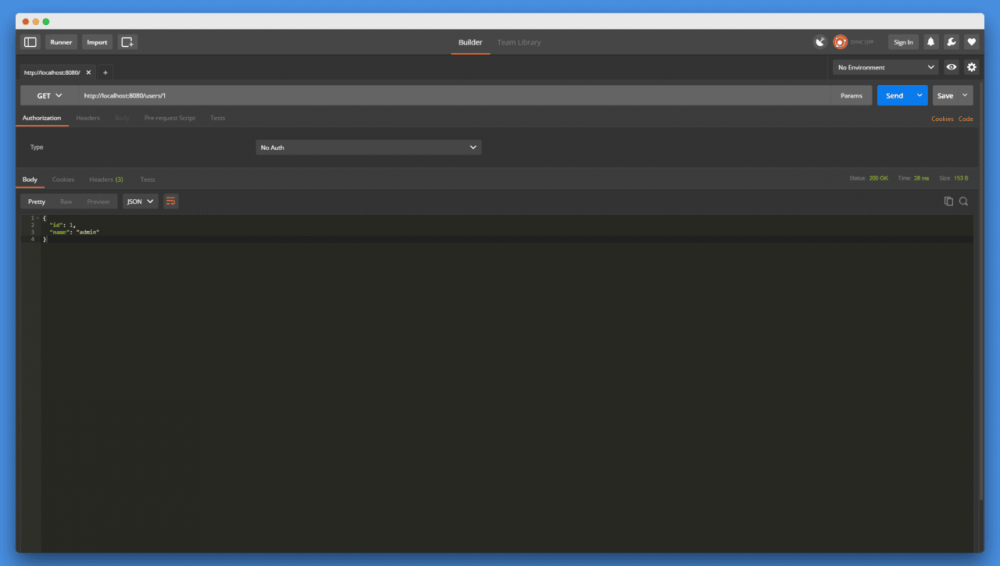Viewport: 1000px width, 566px height.
Task: Click the blue Send button
Action: point(894,96)
